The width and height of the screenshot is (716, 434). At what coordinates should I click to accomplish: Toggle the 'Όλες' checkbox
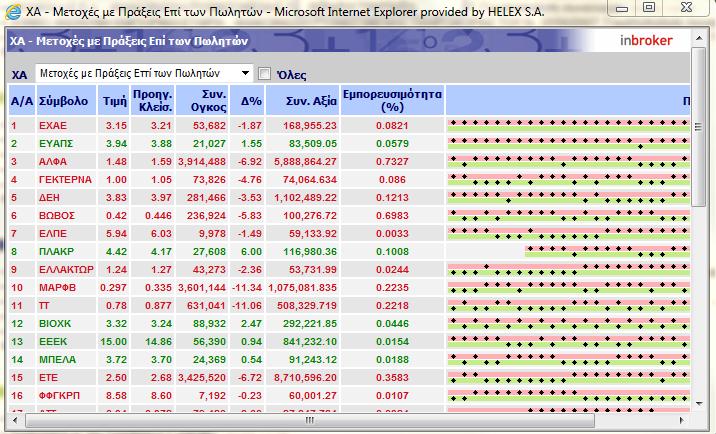(x=264, y=74)
